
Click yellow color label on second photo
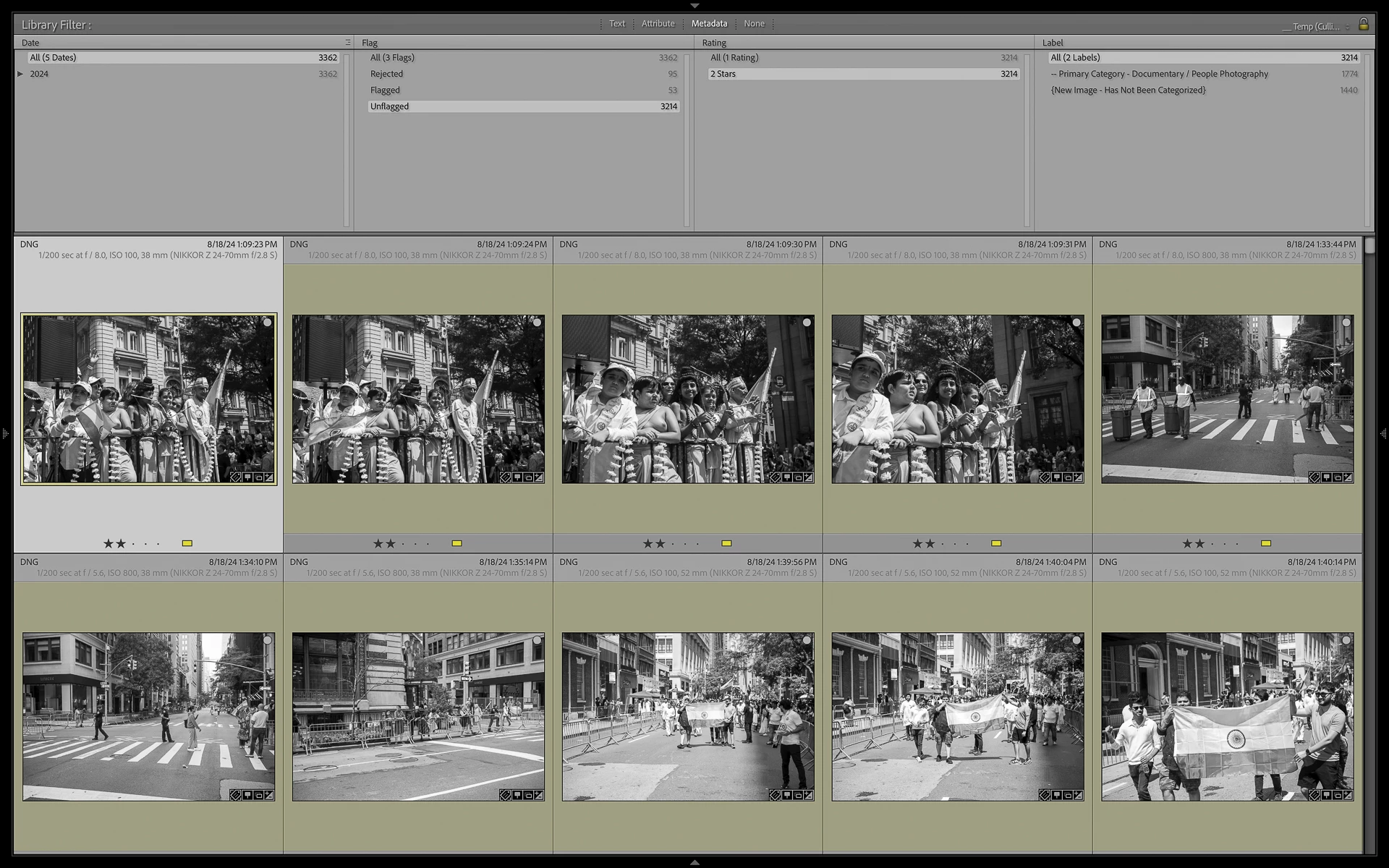tap(456, 543)
